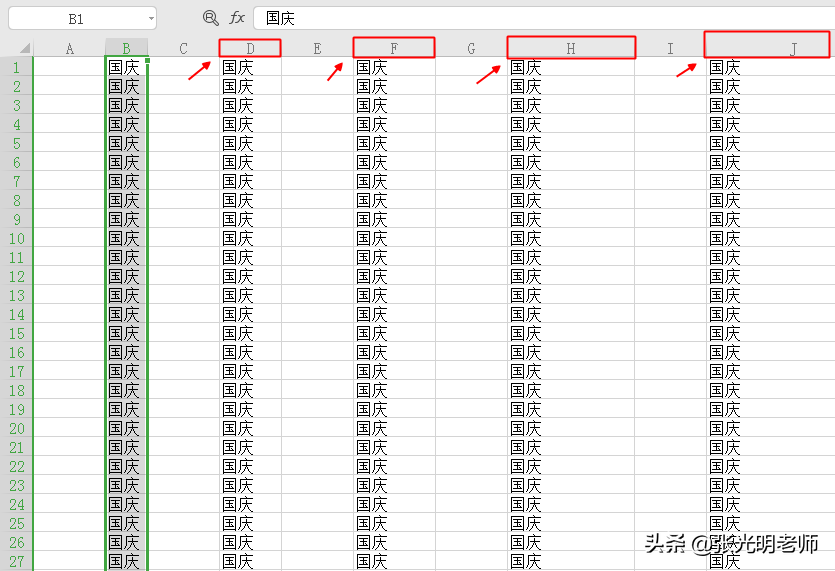Click cell B22 containing 国庆

pos(126,466)
